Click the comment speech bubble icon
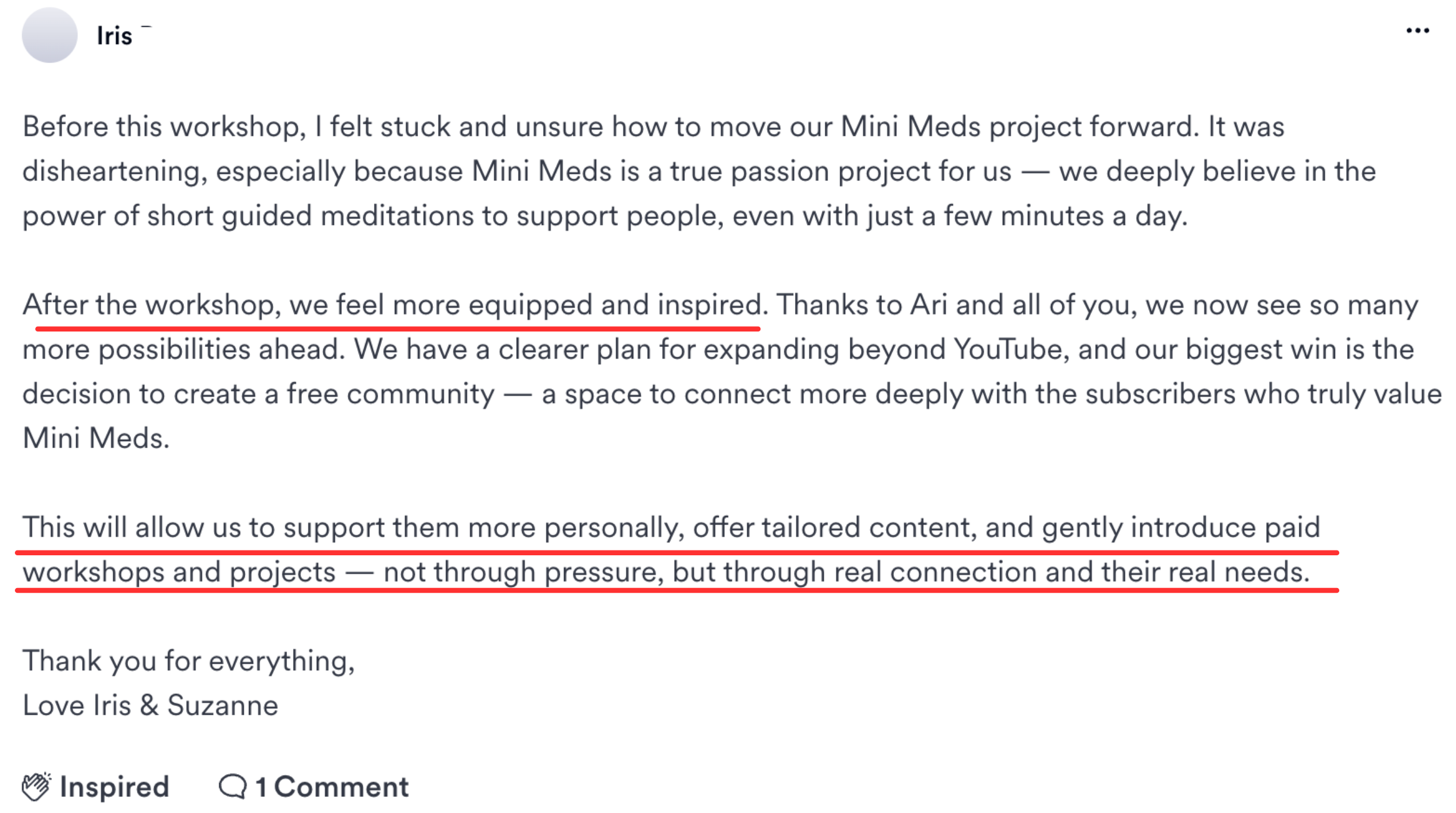Image resolution: width=1456 pixels, height=813 pixels. pos(232,786)
